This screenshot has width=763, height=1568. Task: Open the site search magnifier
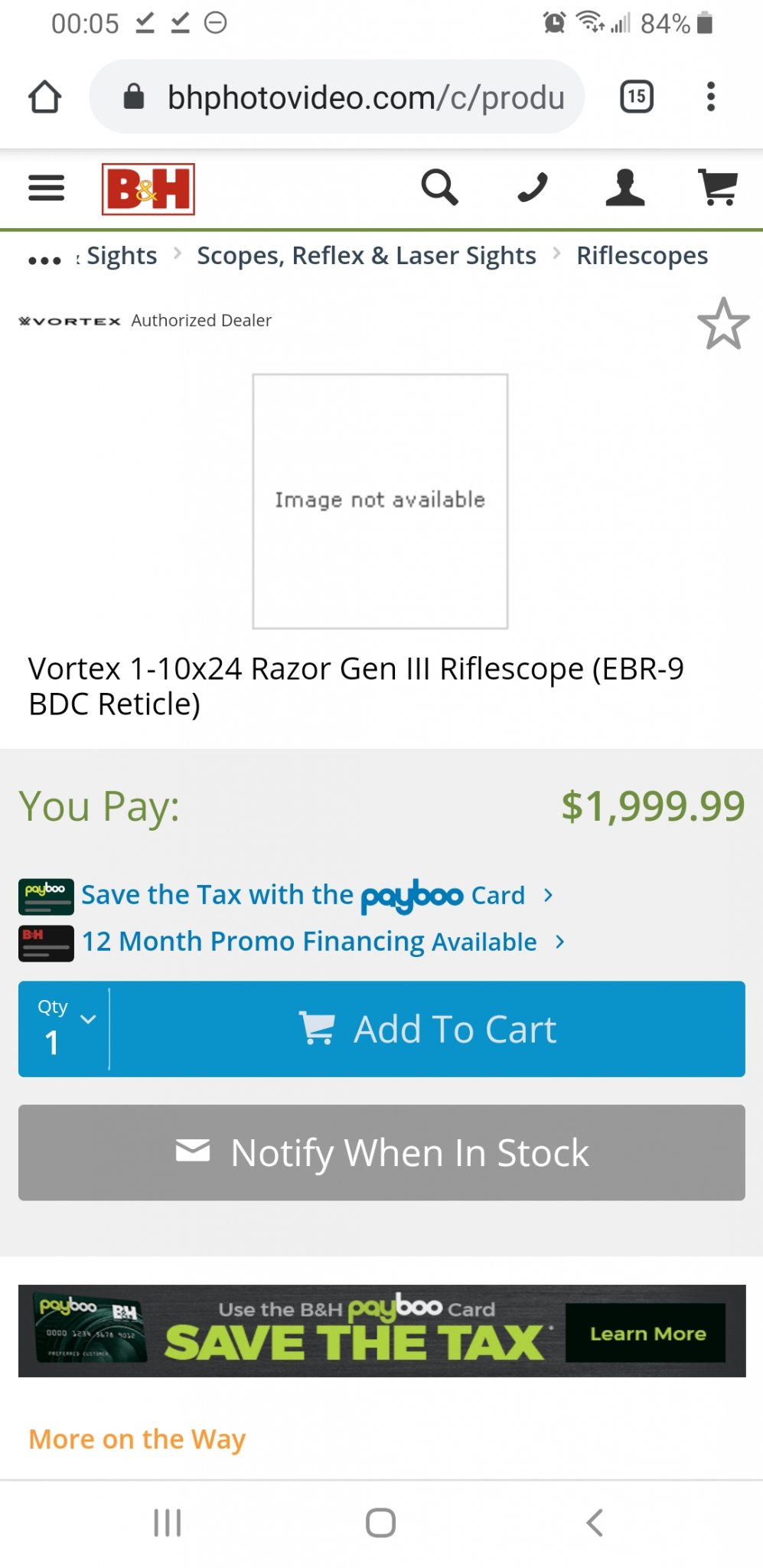click(439, 188)
